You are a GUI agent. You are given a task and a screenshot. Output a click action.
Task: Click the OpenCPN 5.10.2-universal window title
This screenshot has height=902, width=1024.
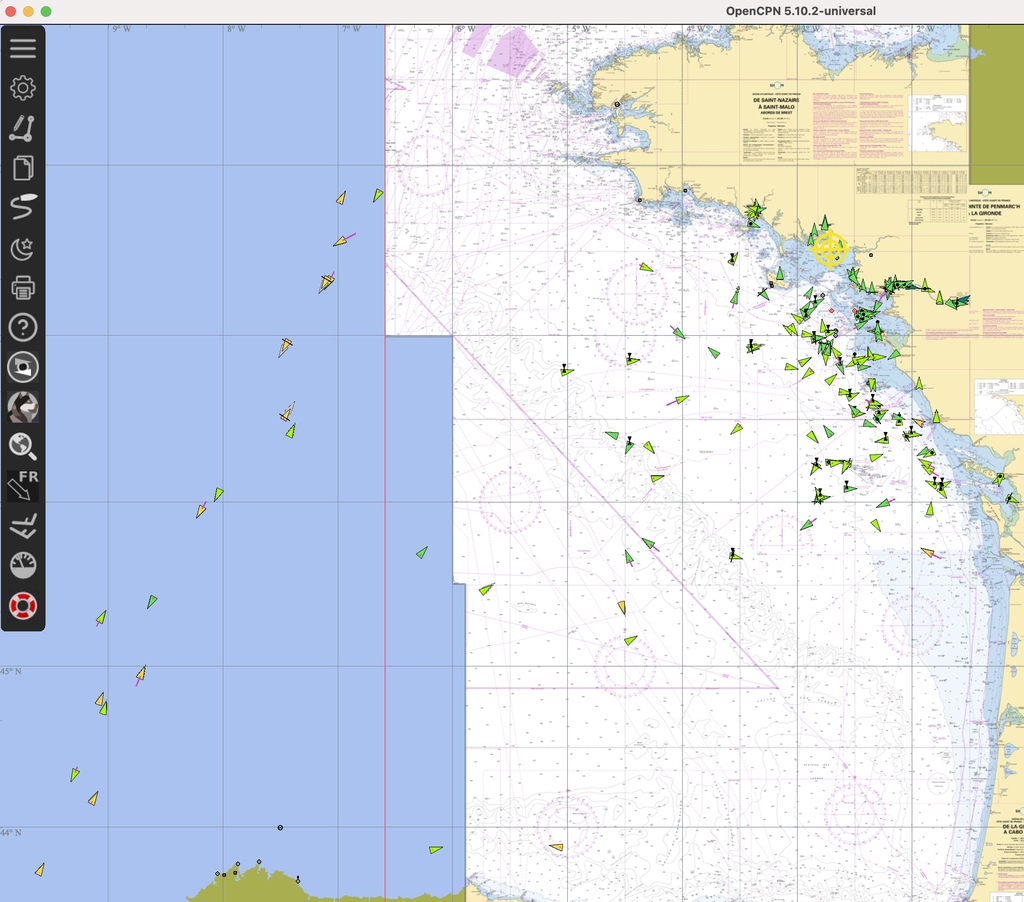801,11
